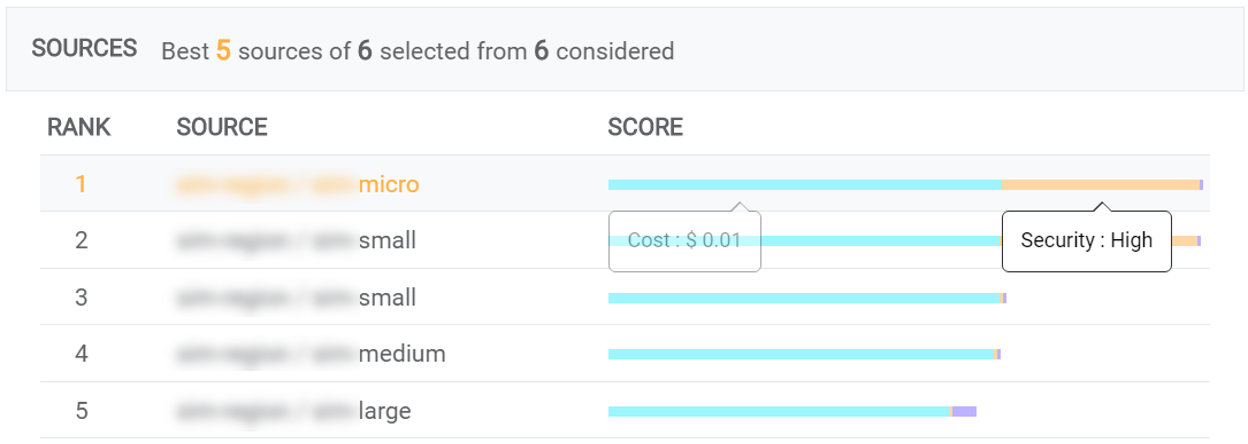Click rank number 1 in orange
This screenshot has width=1248, height=444.
pyautogui.click(x=81, y=185)
